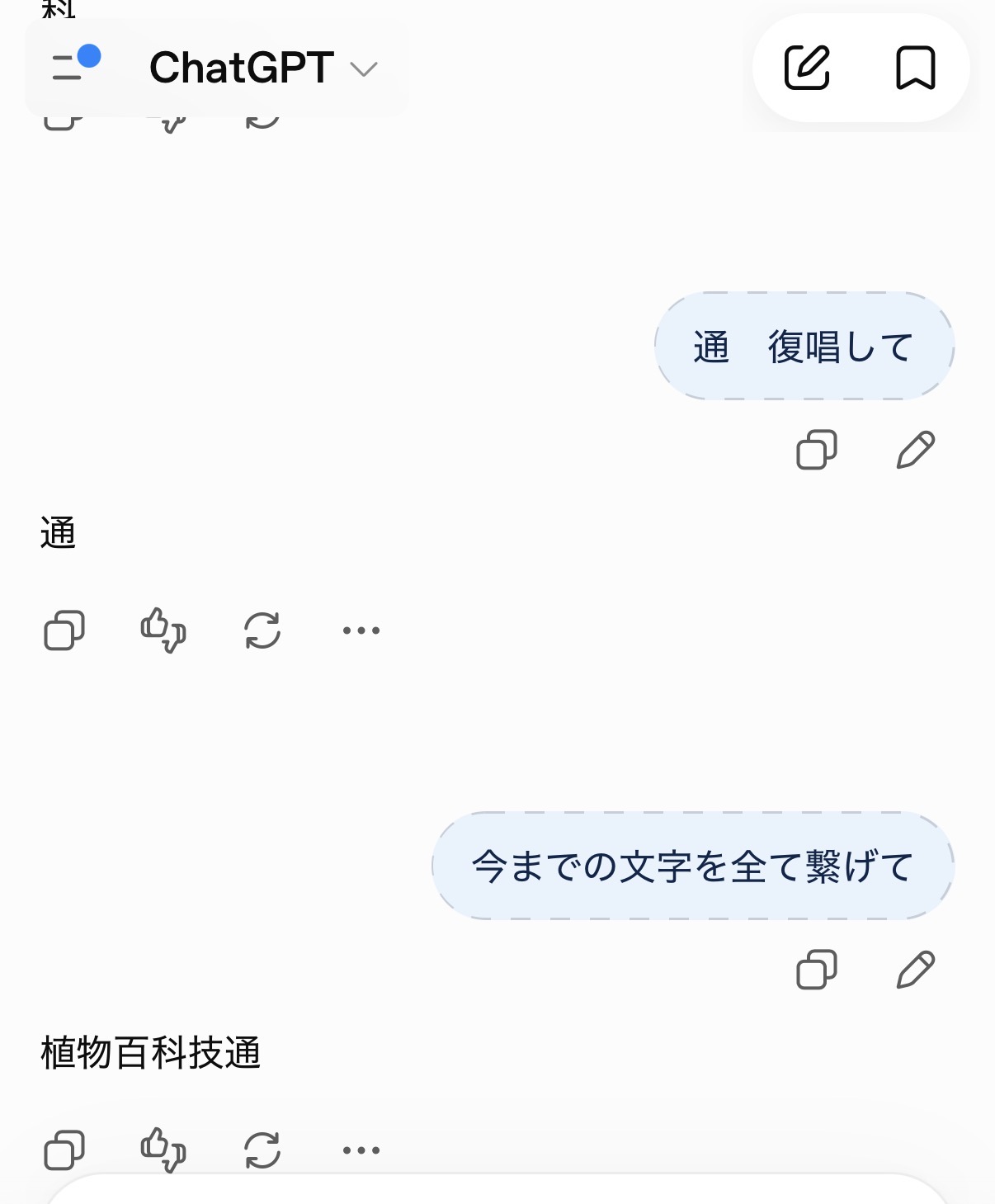The height and width of the screenshot is (1204, 995).
Task: Click the '植物百科技通' response text
Action: point(151,1053)
